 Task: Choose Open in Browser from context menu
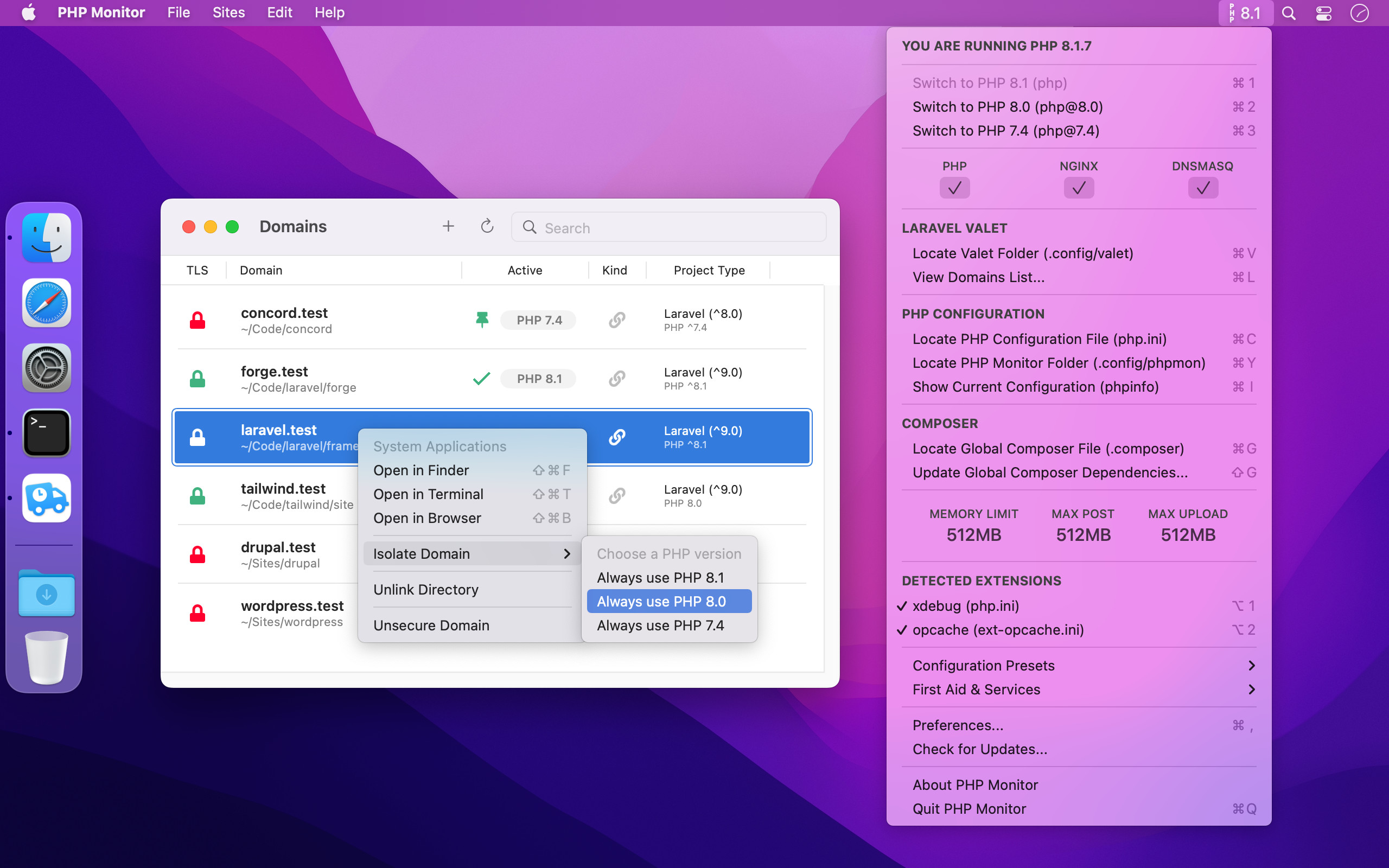click(472, 518)
